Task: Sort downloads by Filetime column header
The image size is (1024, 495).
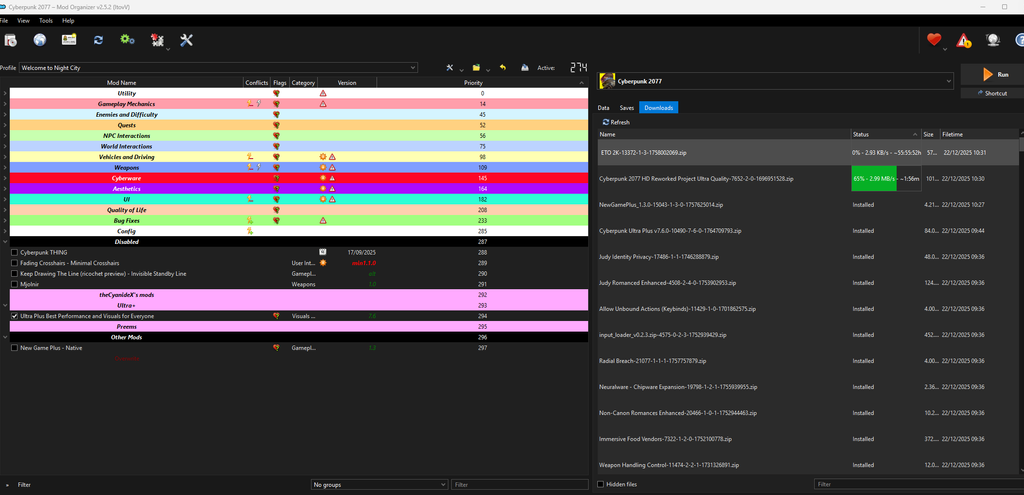Action: click(x=978, y=134)
